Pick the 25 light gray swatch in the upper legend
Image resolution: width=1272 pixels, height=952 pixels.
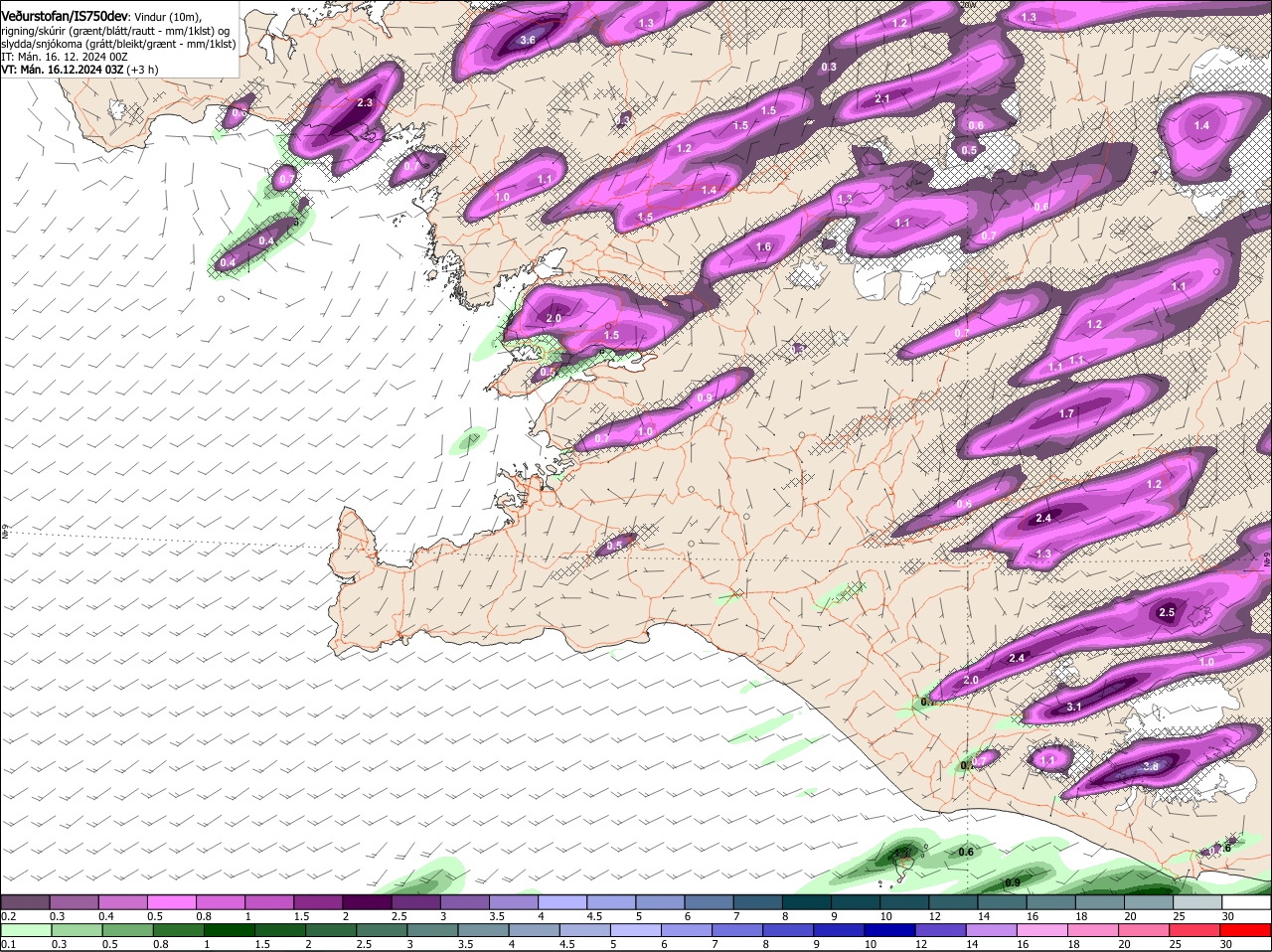[1197, 901]
